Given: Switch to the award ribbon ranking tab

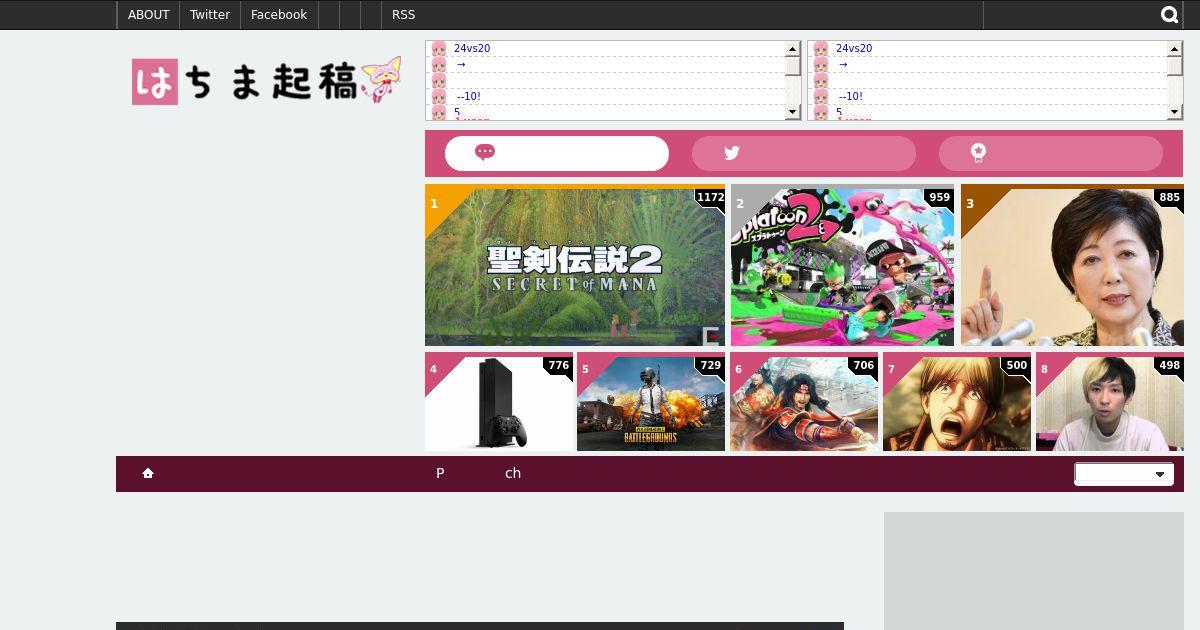Looking at the screenshot, I should 1051,153.
